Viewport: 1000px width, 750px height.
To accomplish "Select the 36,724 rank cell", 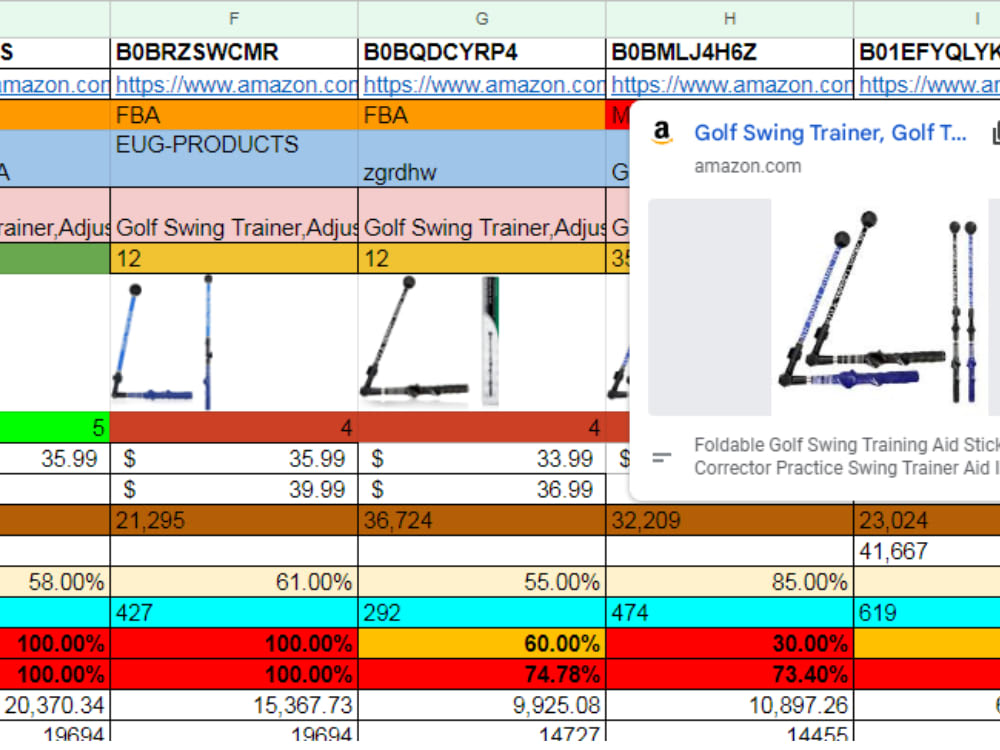I will [482, 520].
